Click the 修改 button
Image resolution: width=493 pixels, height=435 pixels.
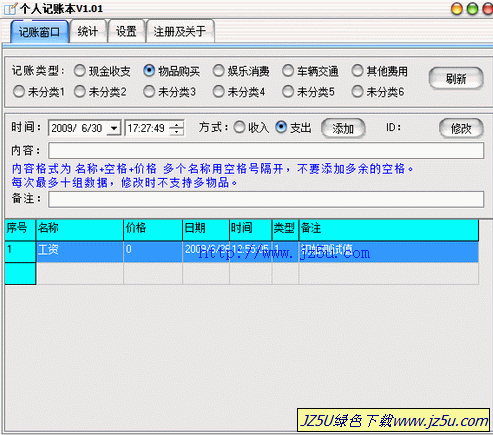(x=461, y=128)
